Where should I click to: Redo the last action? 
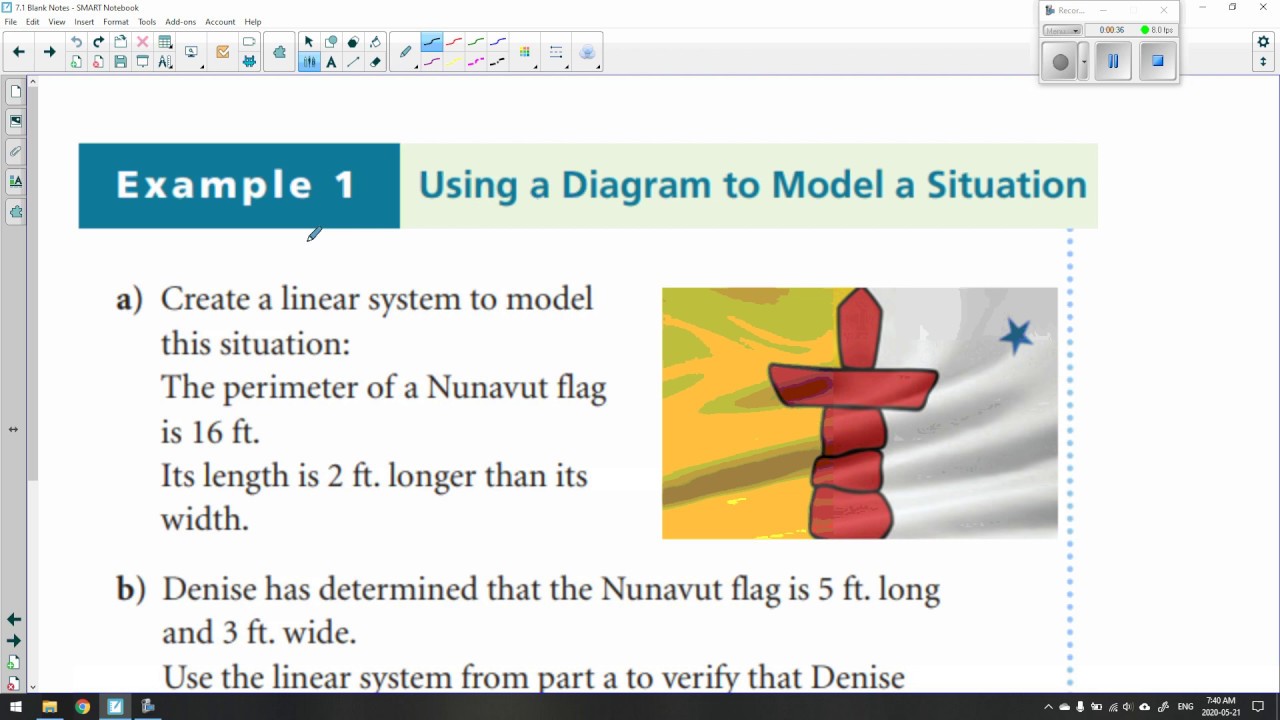[98, 42]
